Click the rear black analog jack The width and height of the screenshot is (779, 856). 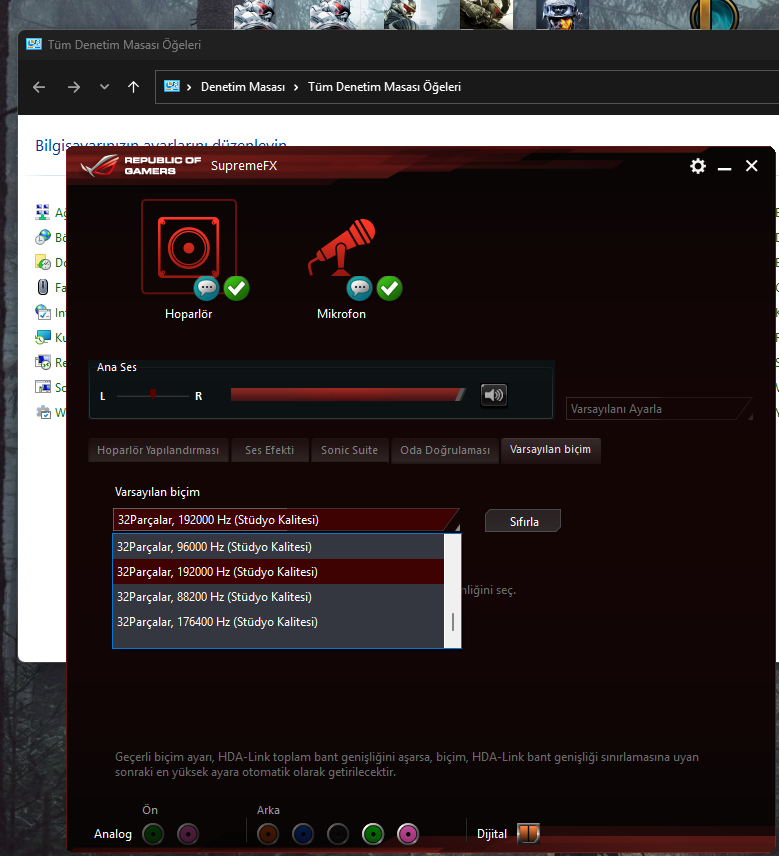338,834
